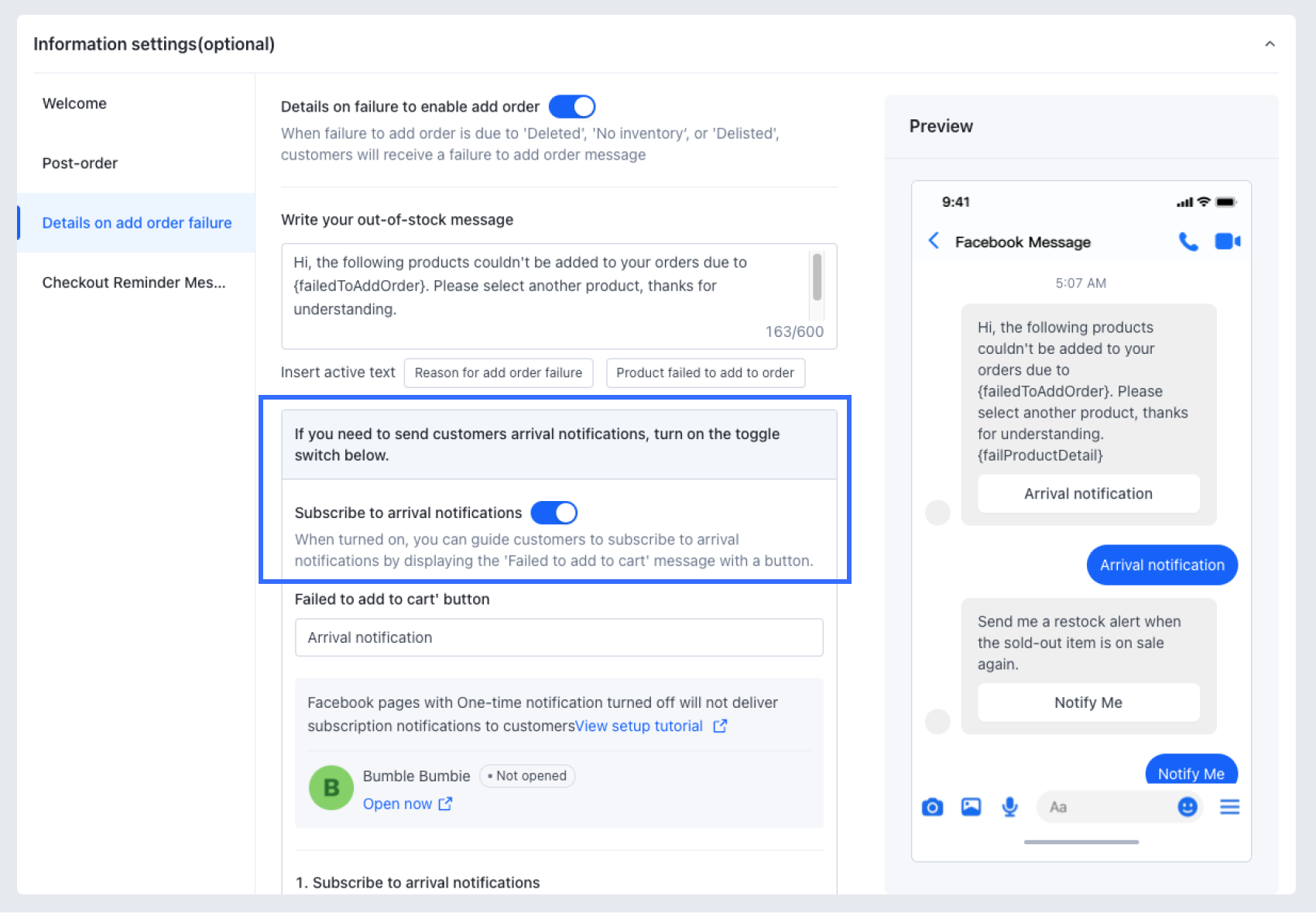The image size is (1316, 913).
Task: Click the external link icon beside setup tutorial
Action: 720,726
